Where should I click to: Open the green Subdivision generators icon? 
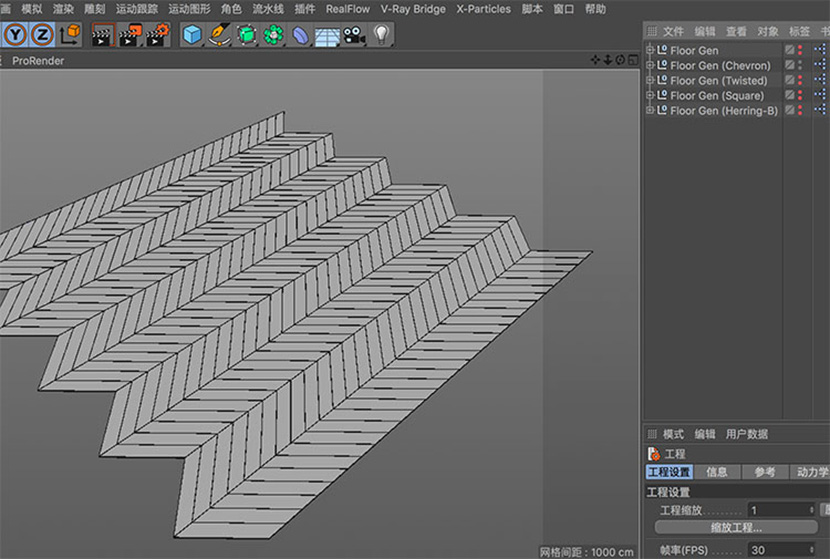(246, 35)
